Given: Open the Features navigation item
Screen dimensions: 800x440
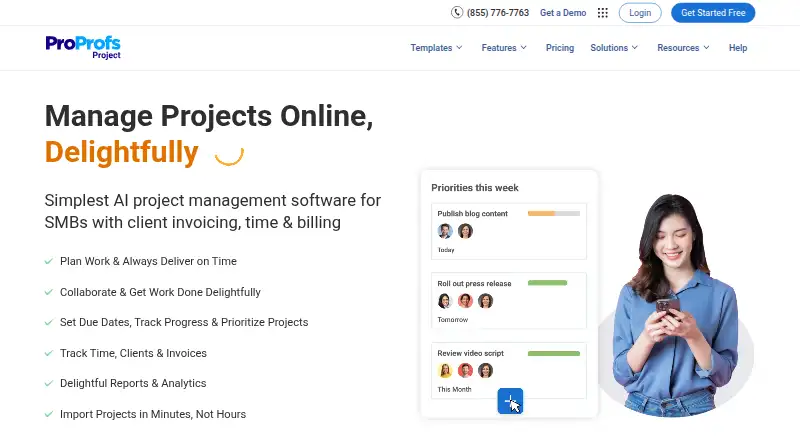Looking at the screenshot, I should point(499,47).
